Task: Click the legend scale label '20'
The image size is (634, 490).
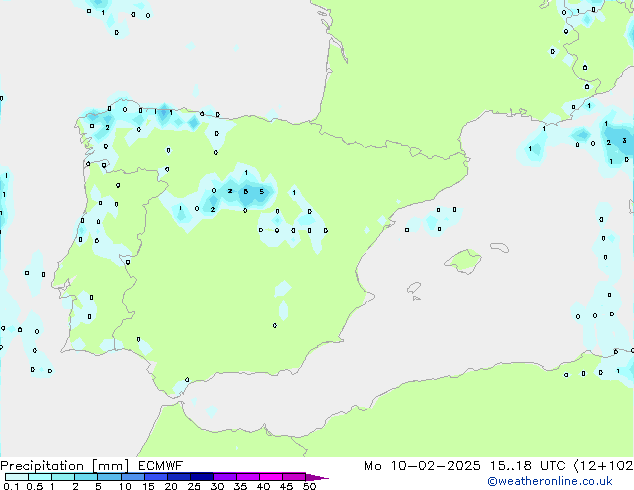Action: click(171, 486)
